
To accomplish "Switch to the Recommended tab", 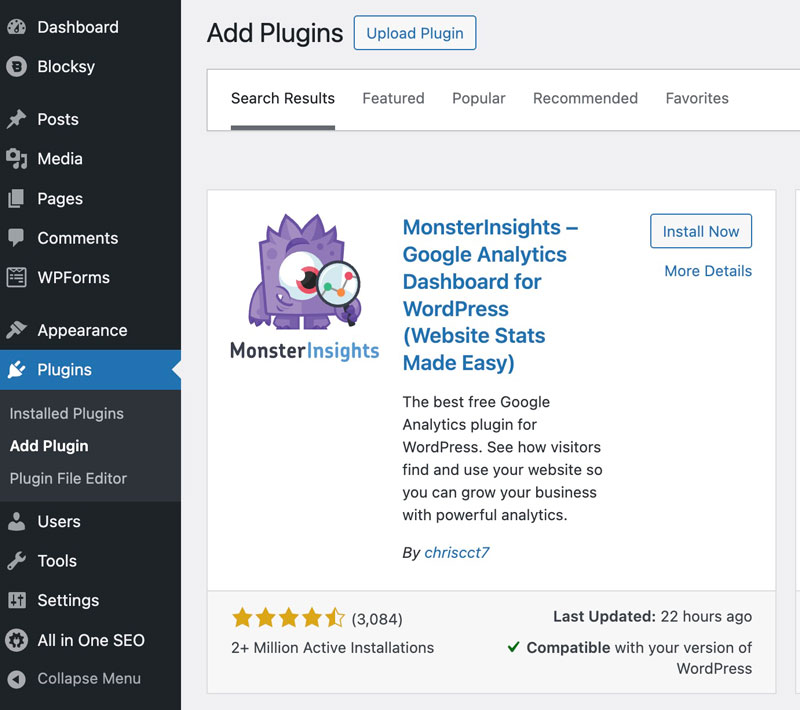I will tap(586, 98).
